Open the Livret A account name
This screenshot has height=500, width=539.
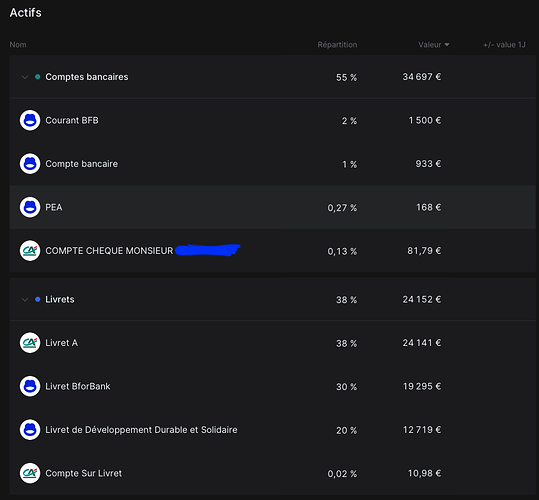coord(62,343)
